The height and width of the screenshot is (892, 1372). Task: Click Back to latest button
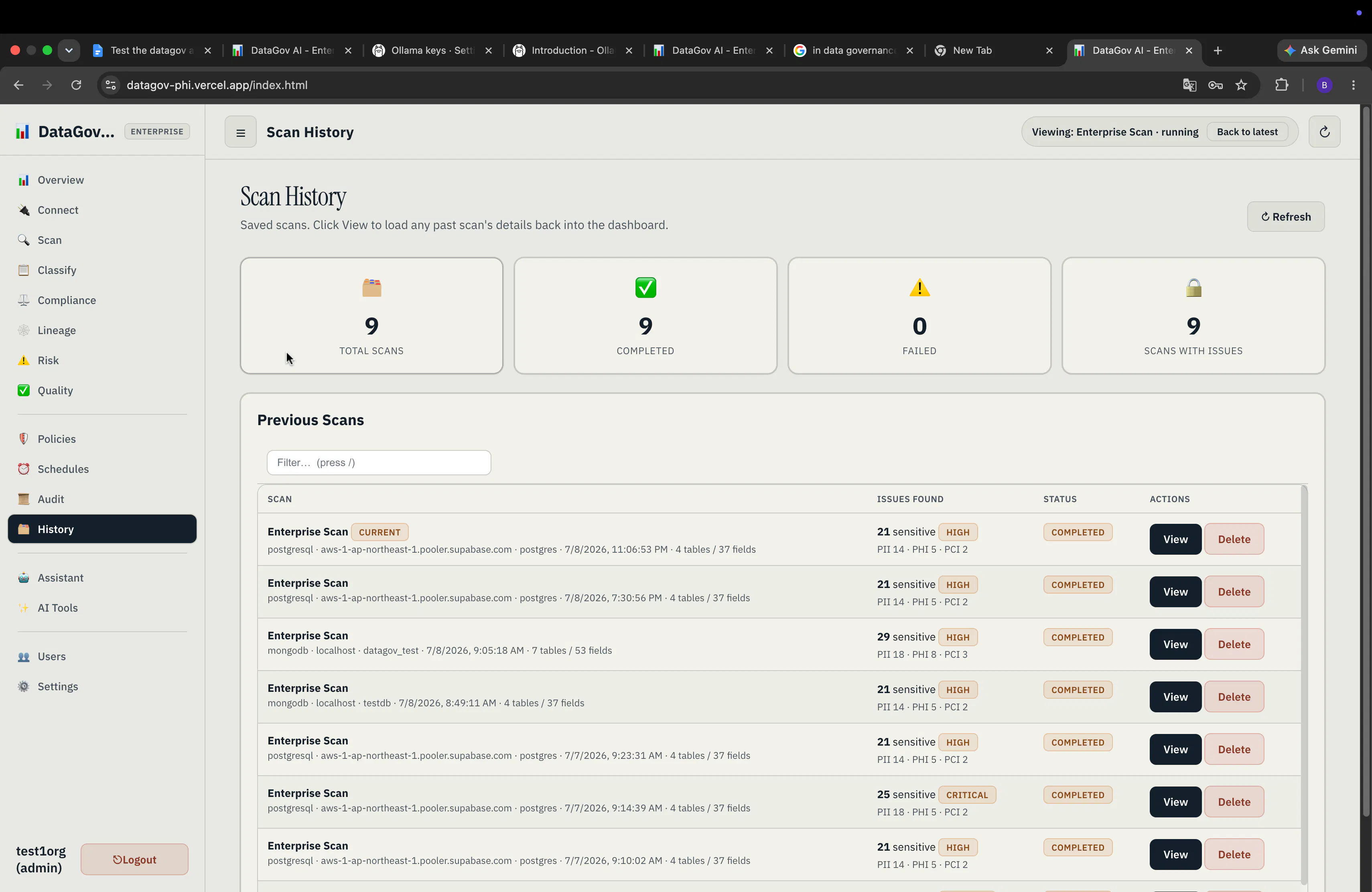point(1247,132)
